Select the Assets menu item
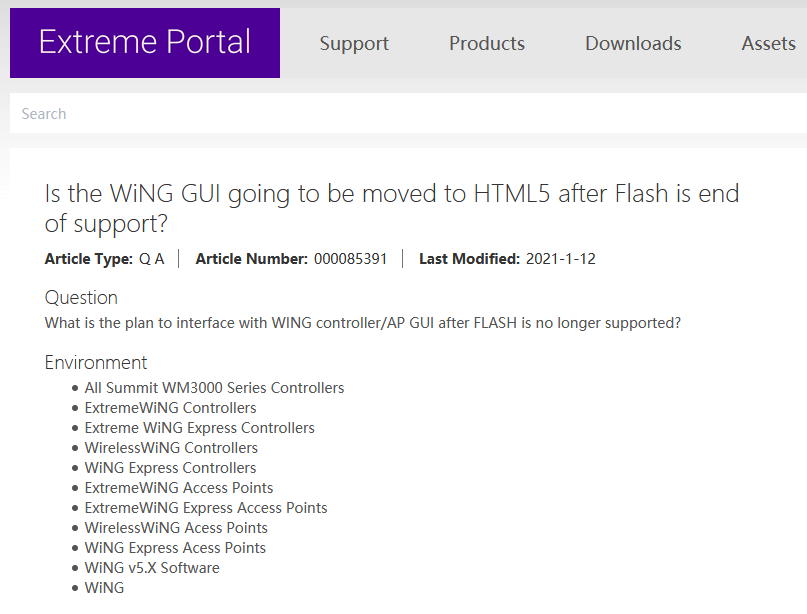The image size is (807, 614). pos(768,44)
